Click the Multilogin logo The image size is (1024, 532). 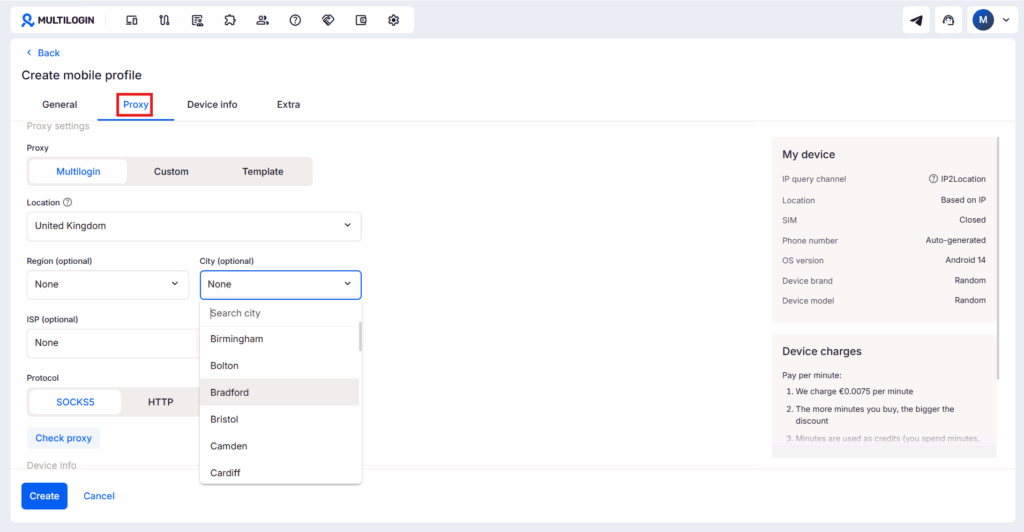click(57, 20)
